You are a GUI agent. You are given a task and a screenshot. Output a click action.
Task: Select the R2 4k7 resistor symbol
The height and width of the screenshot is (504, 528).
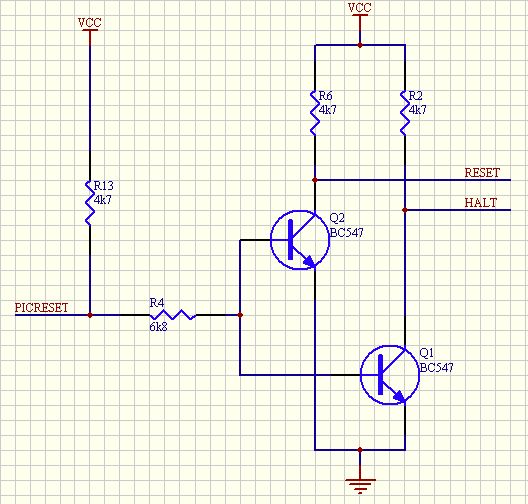(x=405, y=113)
